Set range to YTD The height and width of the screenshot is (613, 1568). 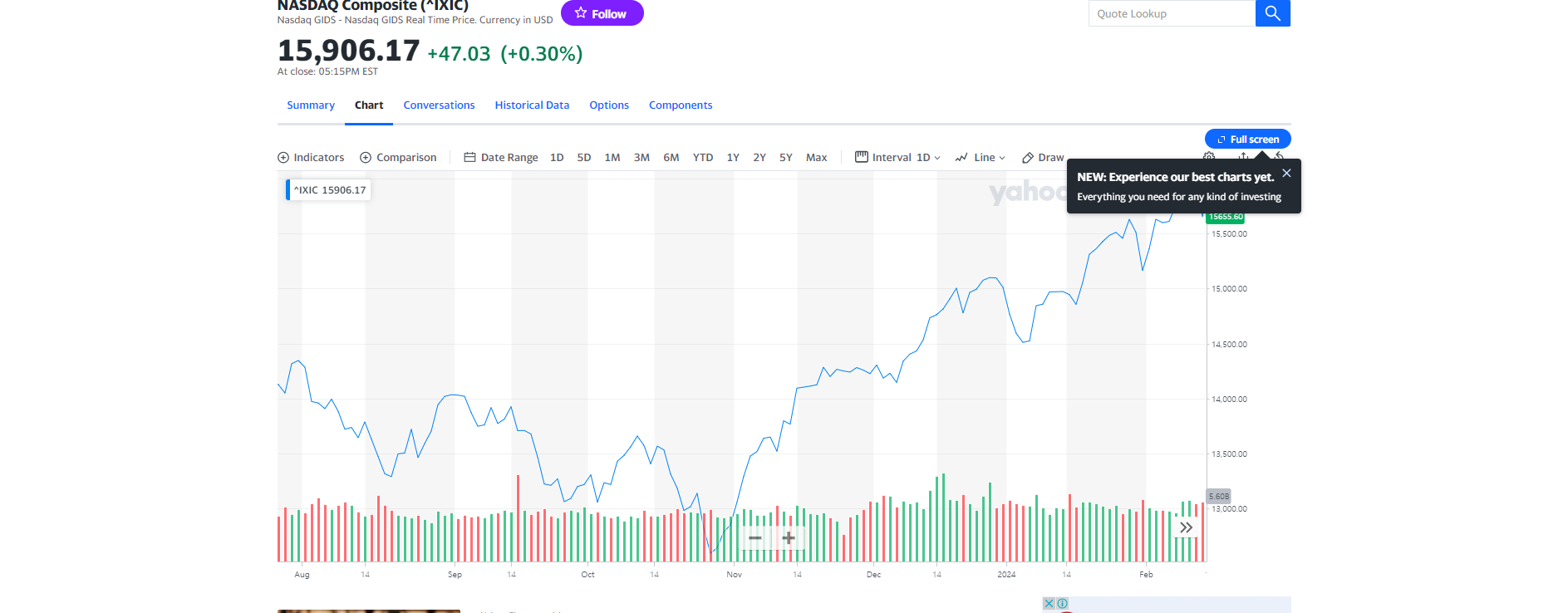pos(703,158)
